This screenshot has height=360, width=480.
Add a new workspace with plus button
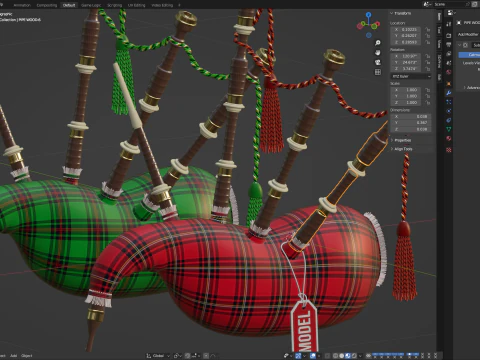click(179, 5)
